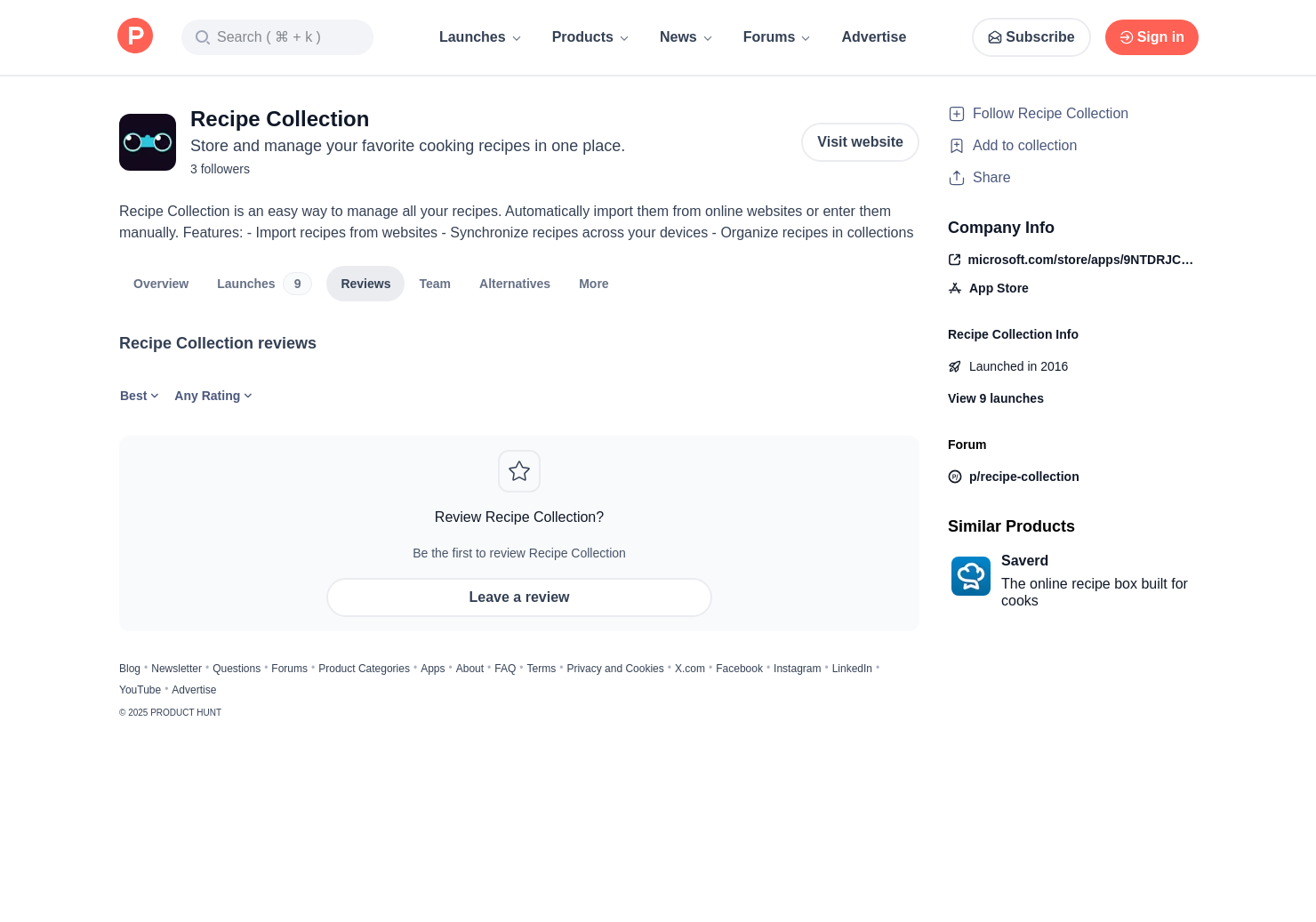Click the search magnifier icon
The width and height of the screenshot is (1316, 922).
pyautogui.click(x=203, y=37)
